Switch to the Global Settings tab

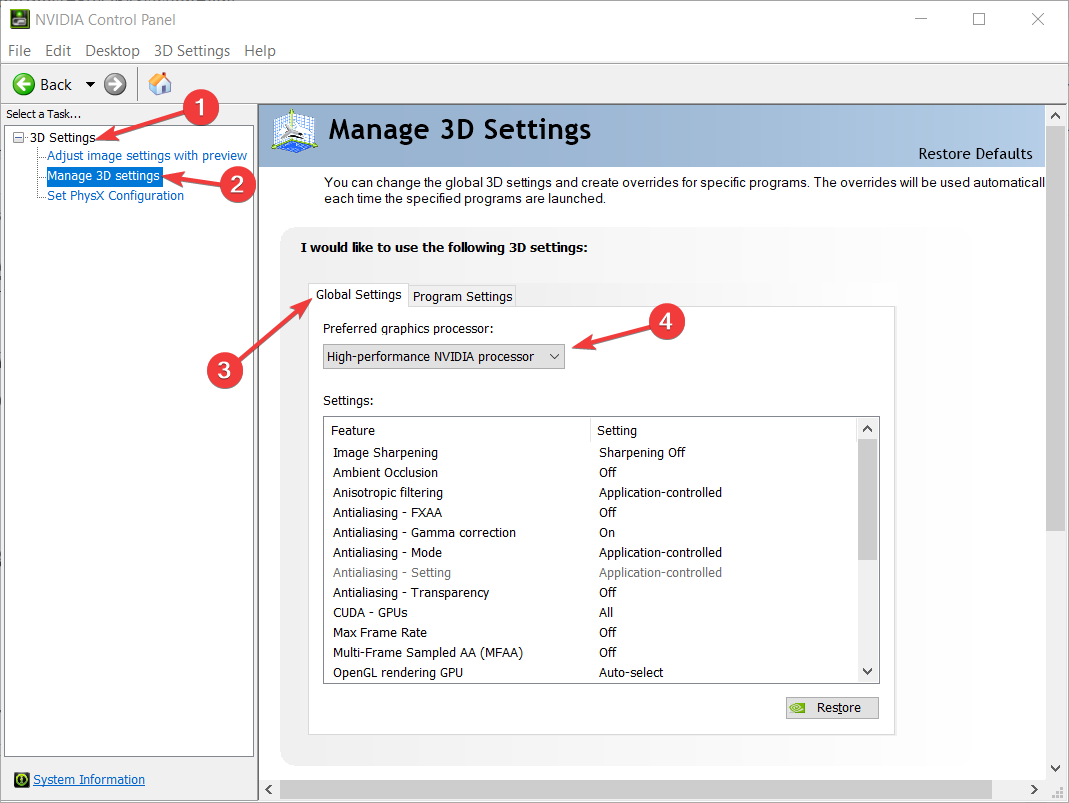tap(359, 294)
